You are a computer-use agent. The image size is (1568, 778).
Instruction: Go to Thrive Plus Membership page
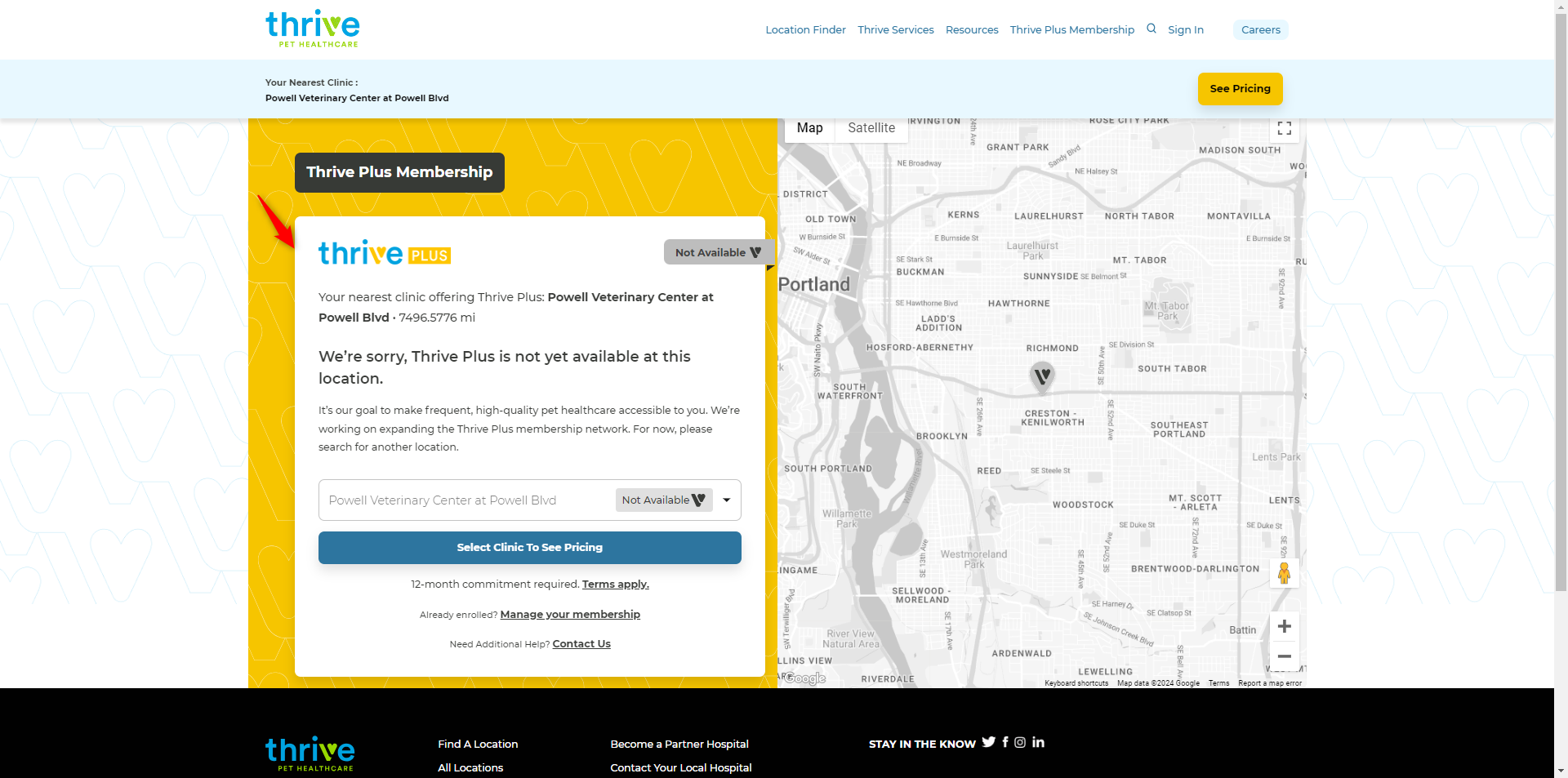pyautogui.click(x=1072, y=30)
